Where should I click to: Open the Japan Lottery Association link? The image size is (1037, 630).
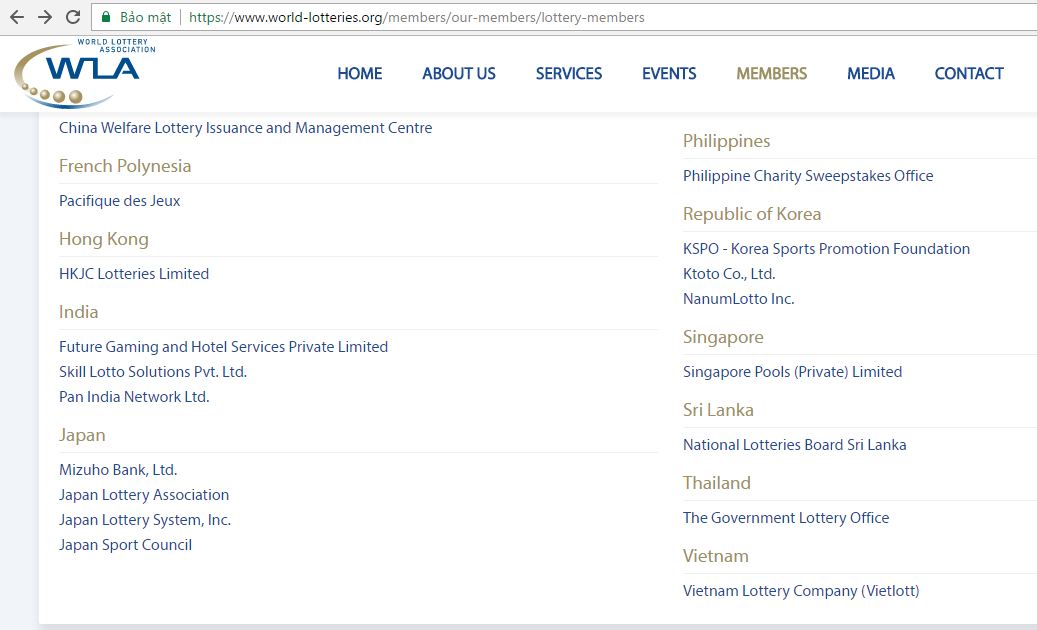(144, 495)
